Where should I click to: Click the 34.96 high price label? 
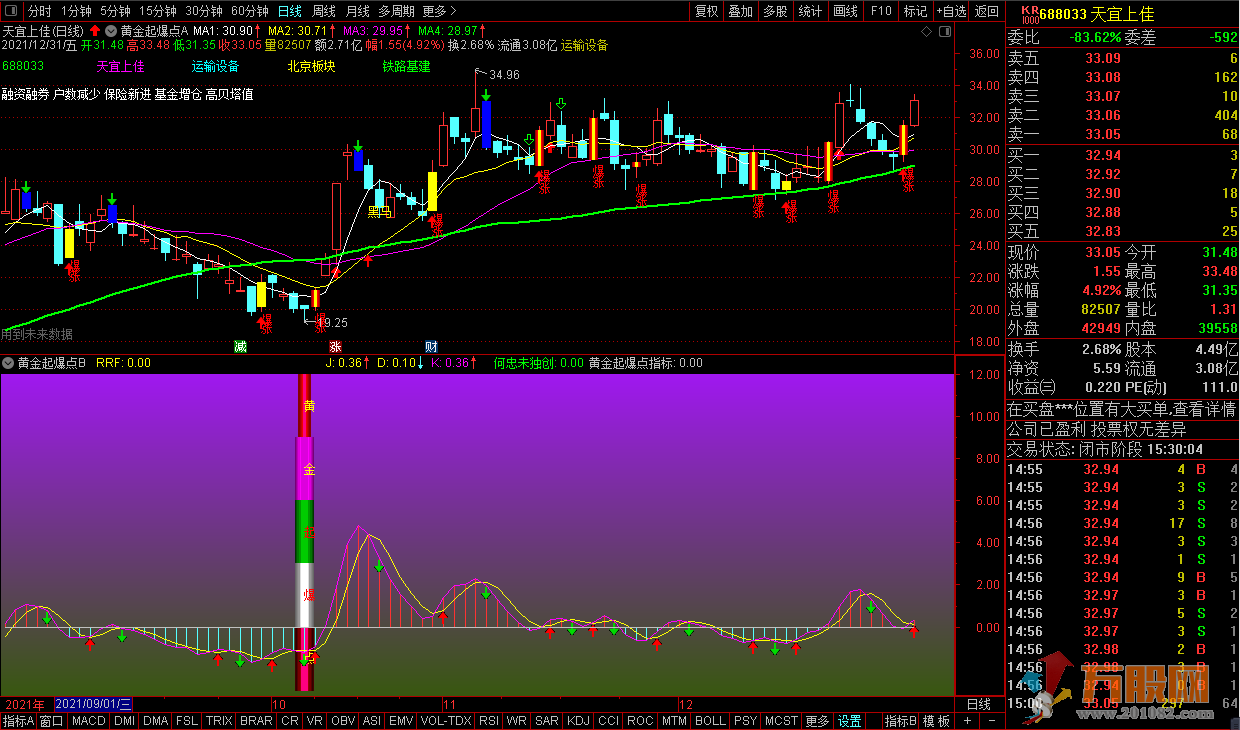pyautogui.click(x=504, y=74)
